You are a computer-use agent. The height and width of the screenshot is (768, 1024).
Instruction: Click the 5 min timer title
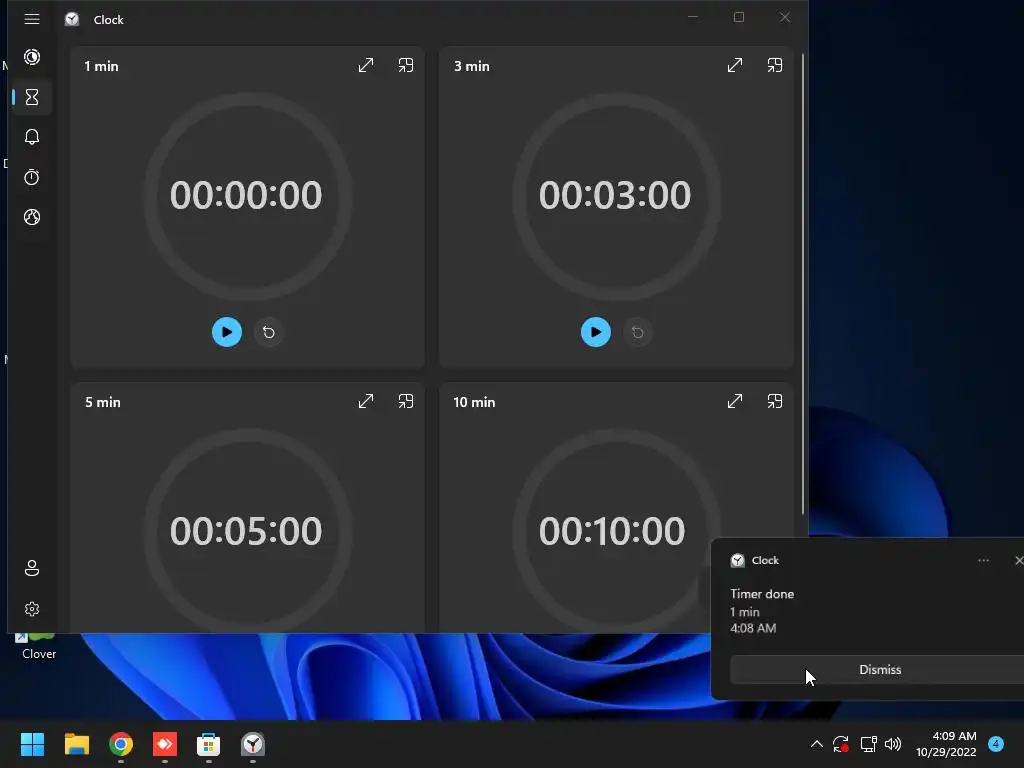pyautogui.click(x=103, y=402)
